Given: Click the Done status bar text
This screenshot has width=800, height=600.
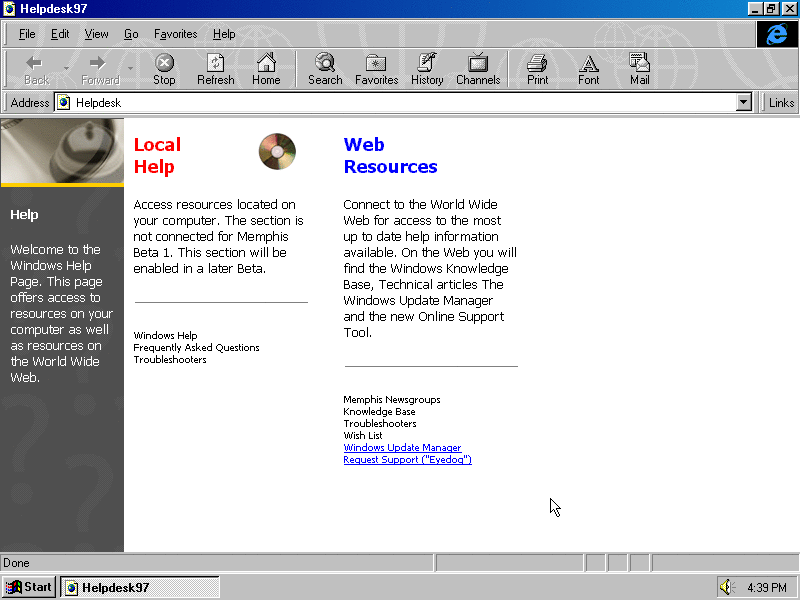Looking at the screenshot, I should click(x=16, y=563).
